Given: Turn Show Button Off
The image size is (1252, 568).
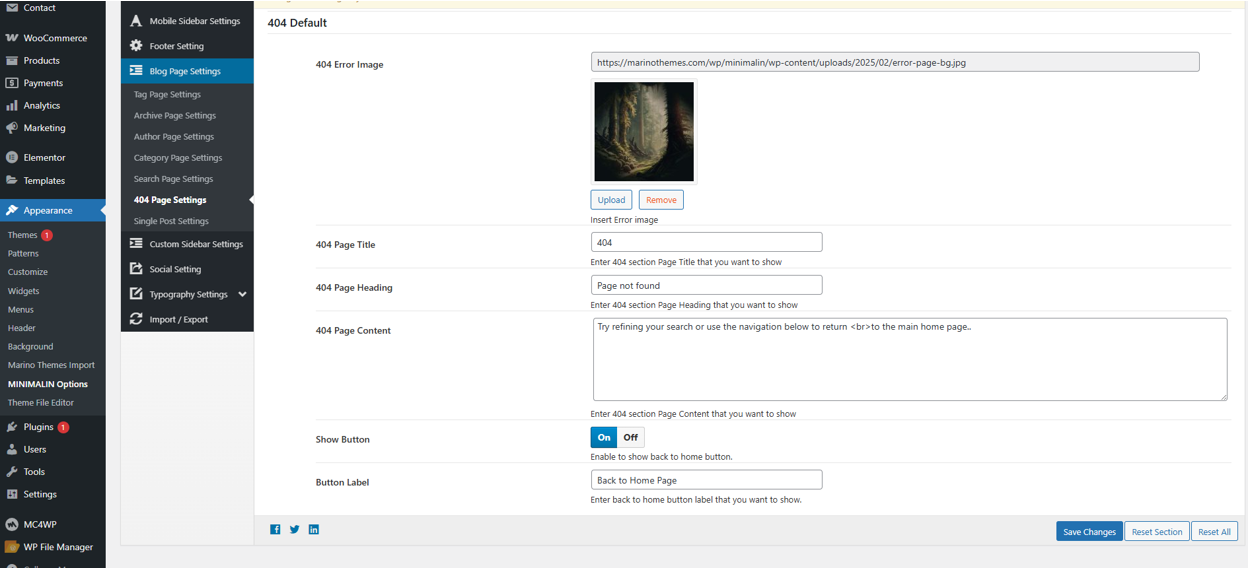Looking at the screenshot, I should (x=630, y=437).
